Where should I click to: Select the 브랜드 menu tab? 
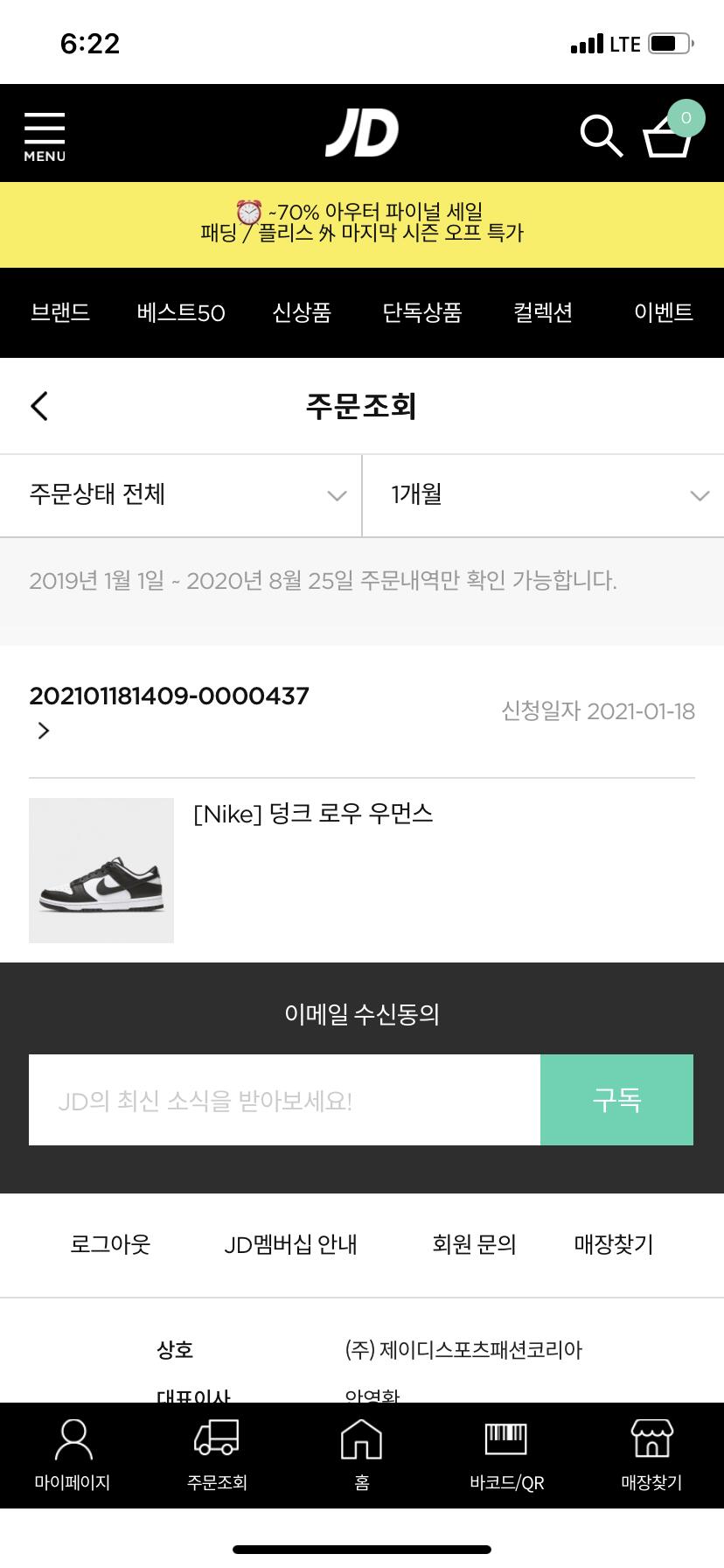(60, 312)
